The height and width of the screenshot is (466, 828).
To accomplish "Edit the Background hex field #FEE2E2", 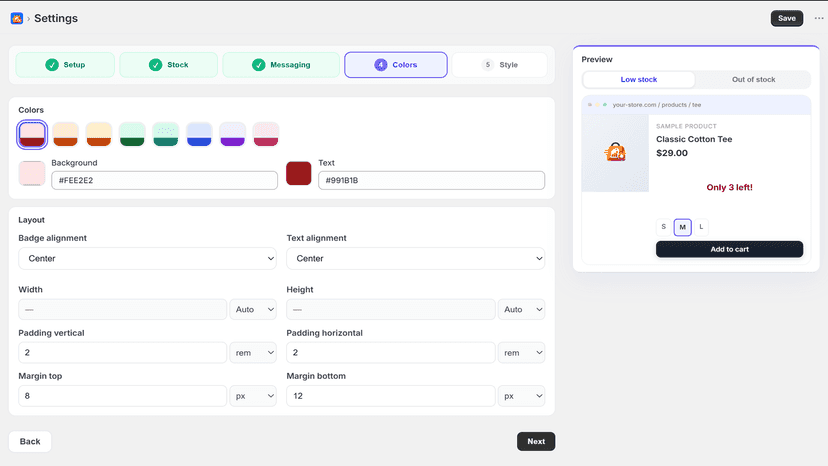I will coord(164,181).
